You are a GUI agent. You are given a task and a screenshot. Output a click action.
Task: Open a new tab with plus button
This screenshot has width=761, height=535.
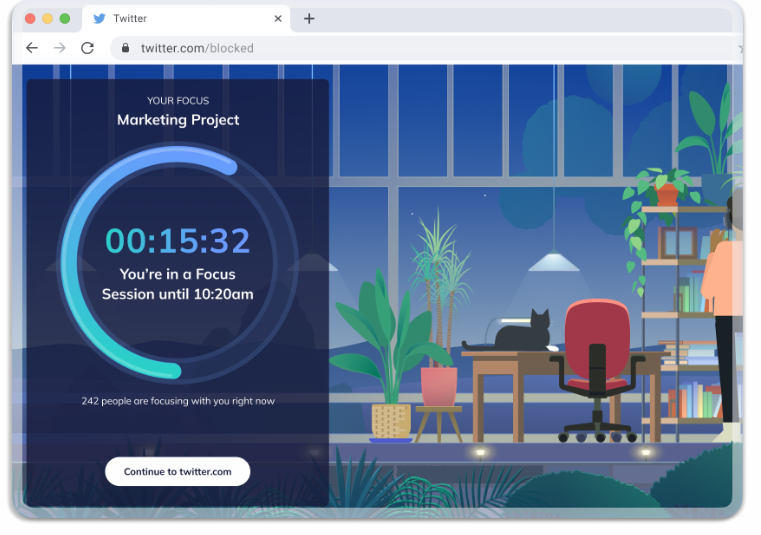(309, 18)
